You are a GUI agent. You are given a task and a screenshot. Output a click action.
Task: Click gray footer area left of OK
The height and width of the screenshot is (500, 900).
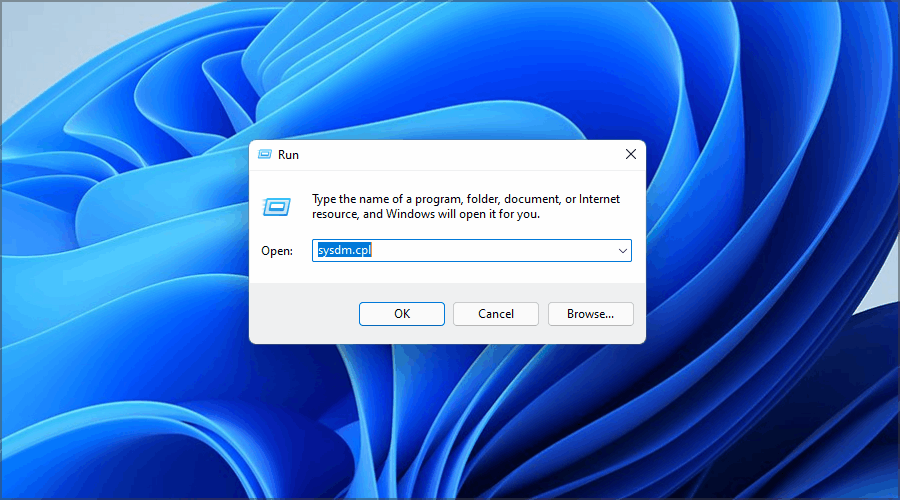[300, 314]
